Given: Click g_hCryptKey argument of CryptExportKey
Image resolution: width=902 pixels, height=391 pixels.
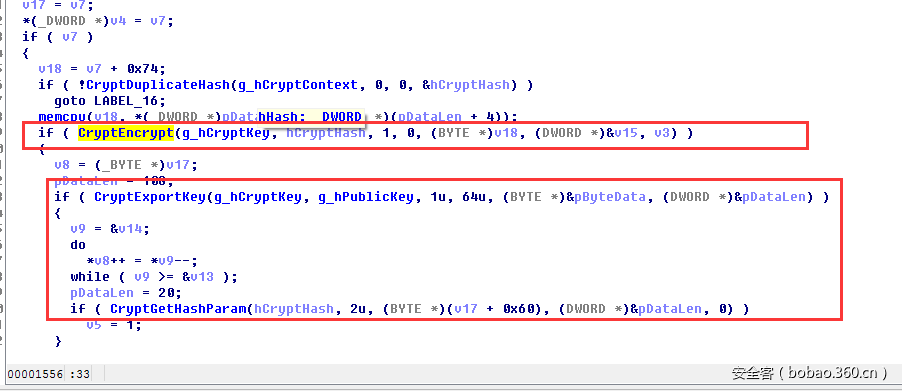Looking at the screenshot, I should pos(258,197).
